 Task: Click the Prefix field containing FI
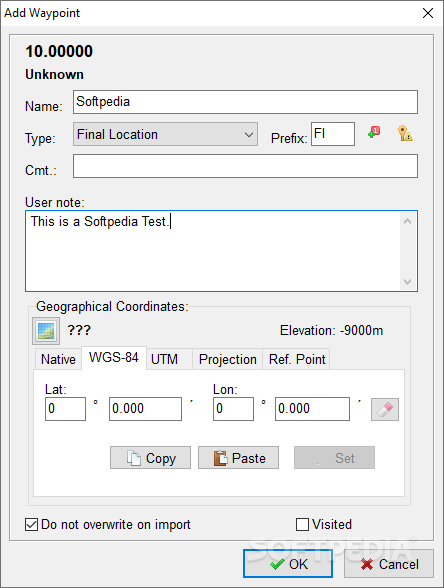[x=333, y=134]
